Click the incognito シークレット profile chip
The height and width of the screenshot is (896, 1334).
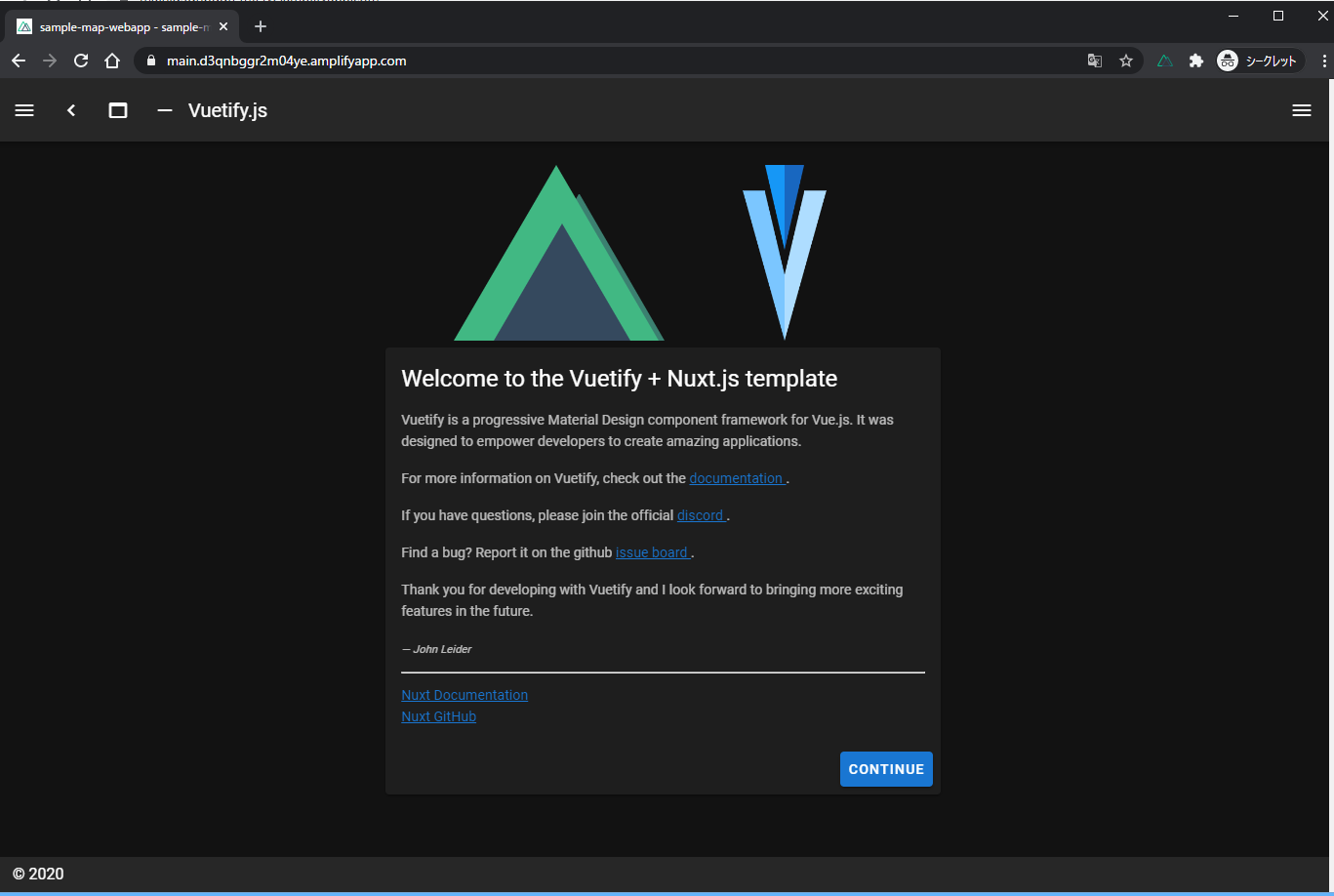click(1260, 61)
